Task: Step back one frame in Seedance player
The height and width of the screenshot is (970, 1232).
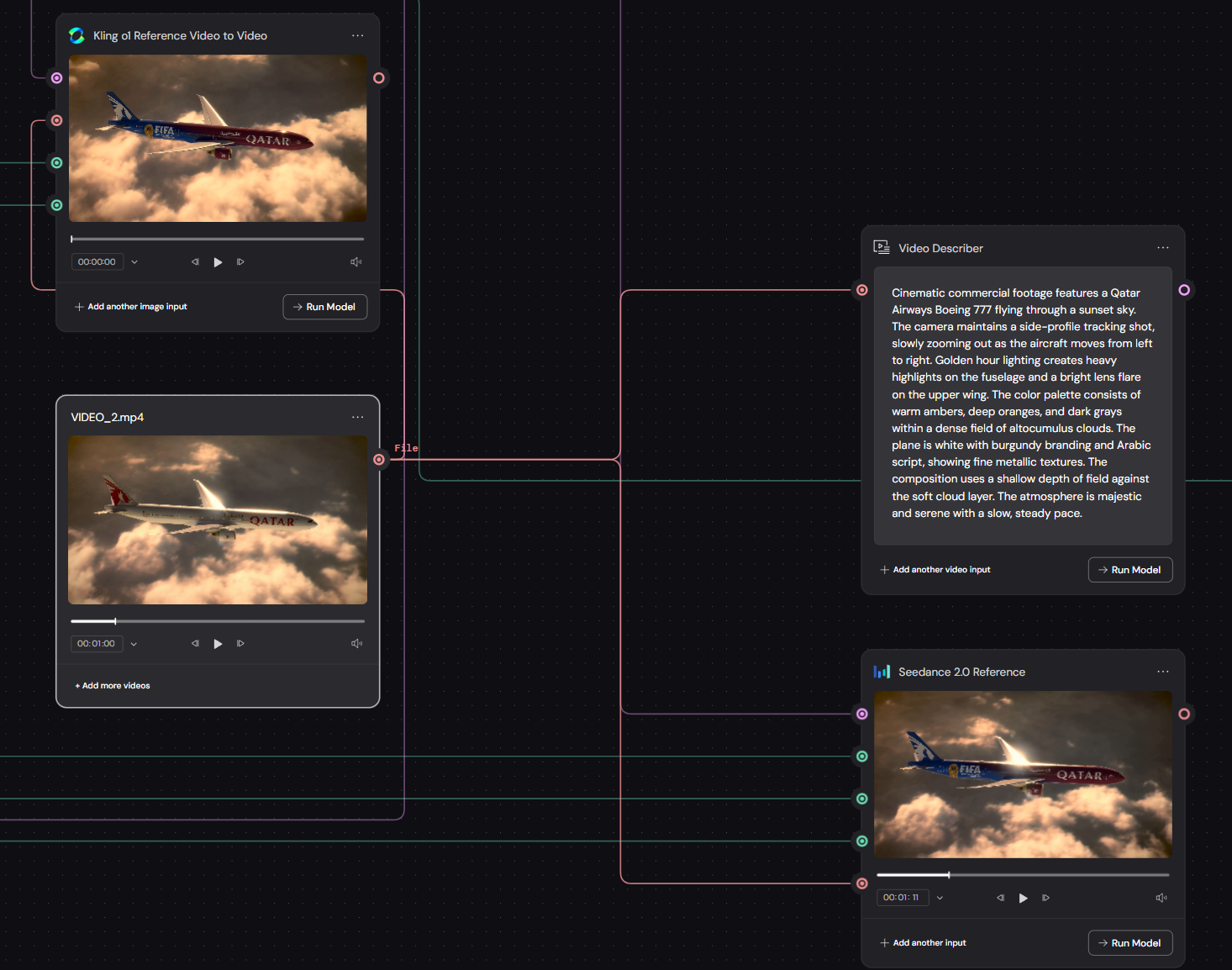Action: [x=1000, y=898]
